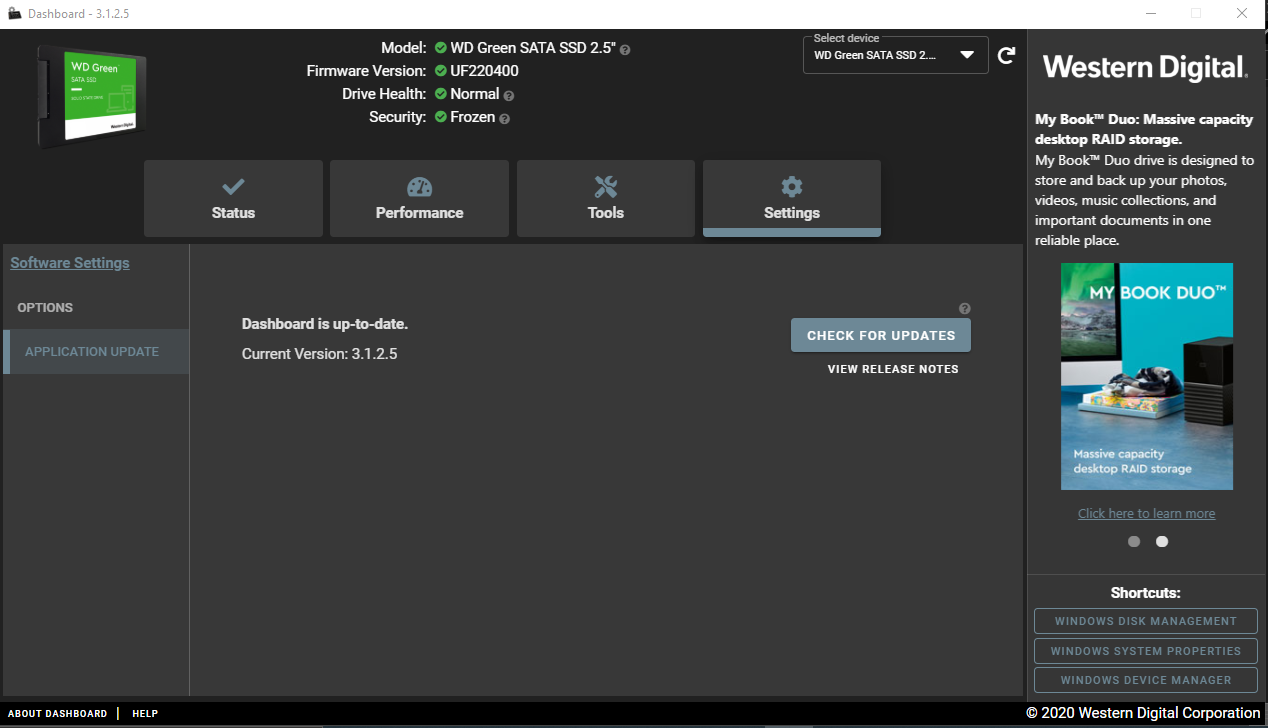Click the refresh device list icon
The height and width of the screenshot is (728, 1268).
click(1006, 55)
